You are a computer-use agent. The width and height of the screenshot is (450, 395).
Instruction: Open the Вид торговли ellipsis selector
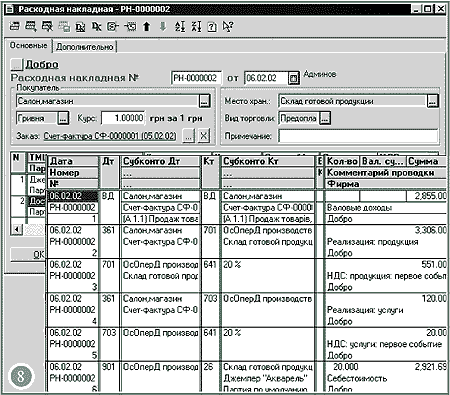click(x=325, y=118)
